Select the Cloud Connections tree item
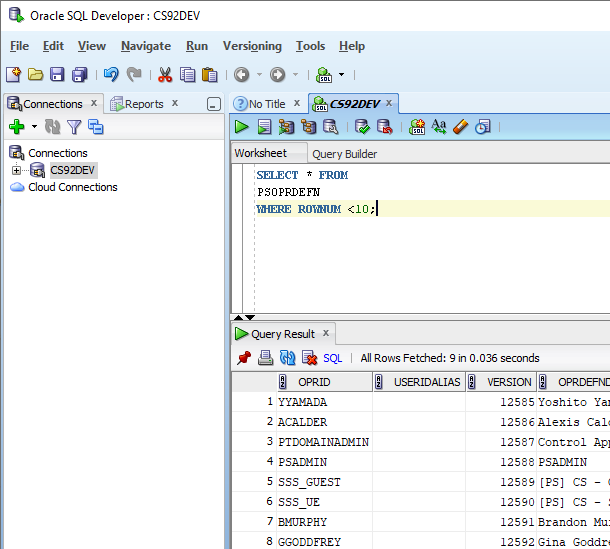 (x=72, y=187)
